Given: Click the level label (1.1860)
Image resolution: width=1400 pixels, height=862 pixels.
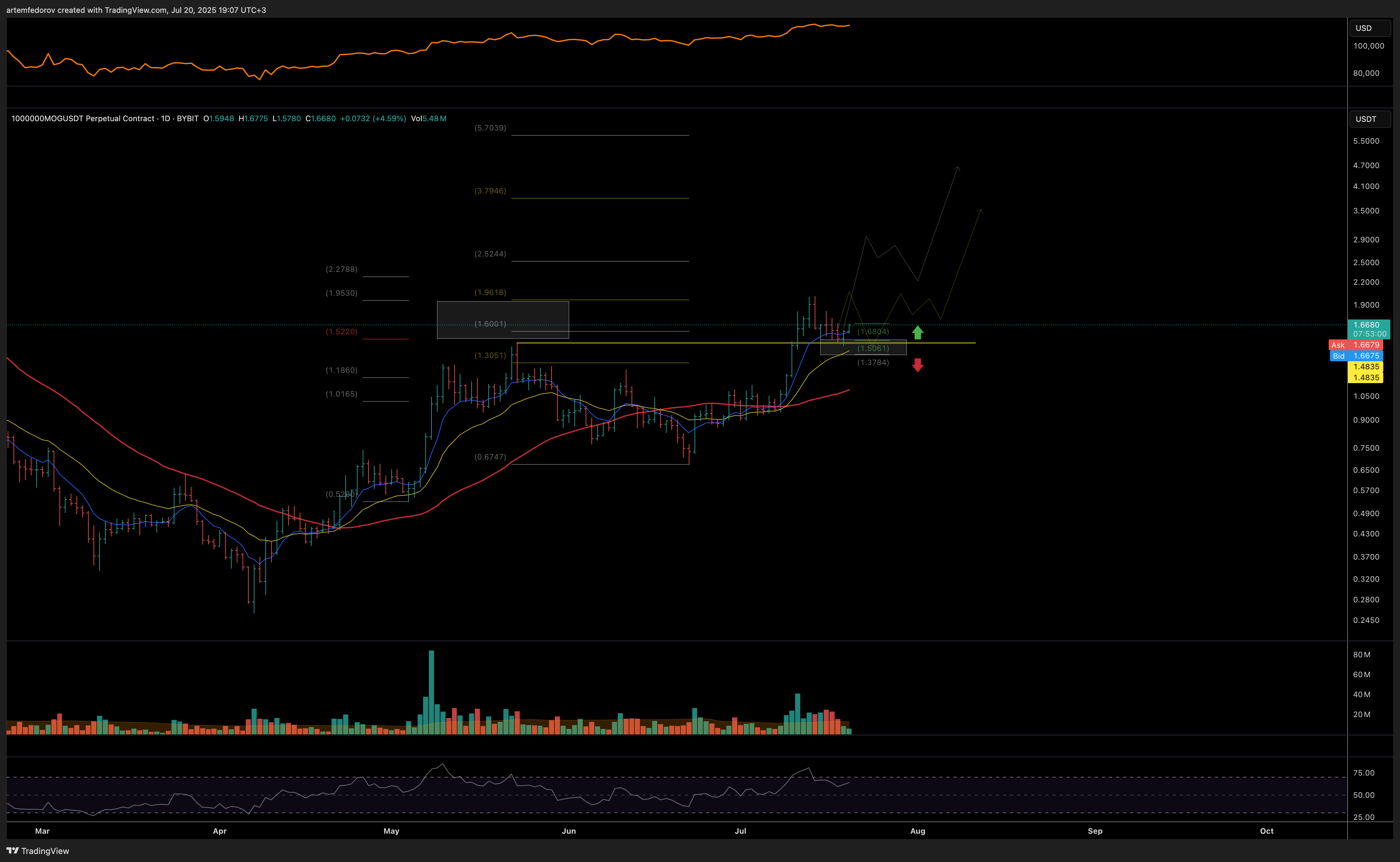Looking at the screenshot, I should 341,371.
